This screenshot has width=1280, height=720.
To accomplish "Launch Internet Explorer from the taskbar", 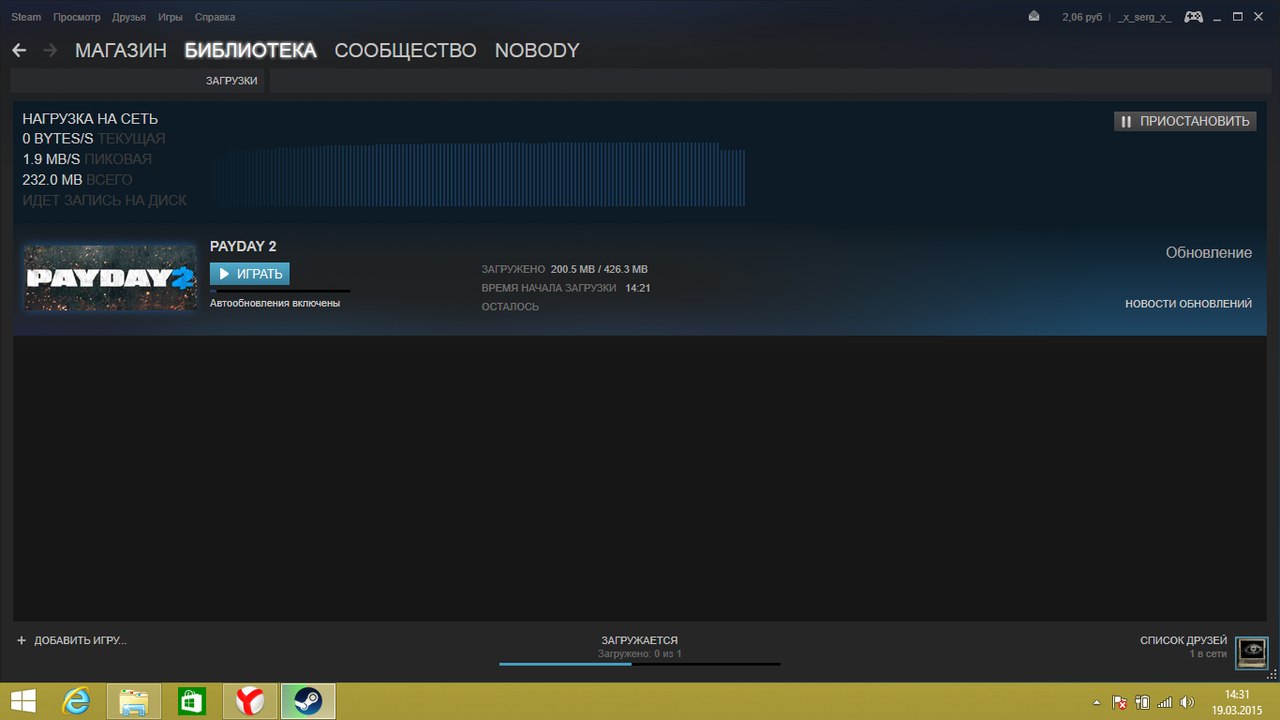I will click(x=76, y=702).
